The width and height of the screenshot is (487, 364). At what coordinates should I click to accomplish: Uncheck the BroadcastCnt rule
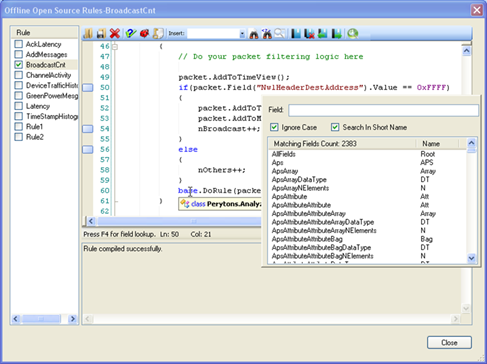click(19, 65)
